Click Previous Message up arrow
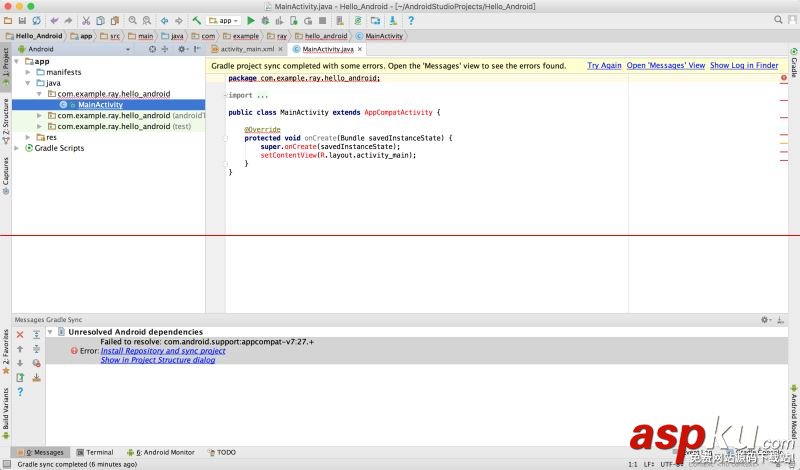 pyautogui.click(x=20, y=349)
